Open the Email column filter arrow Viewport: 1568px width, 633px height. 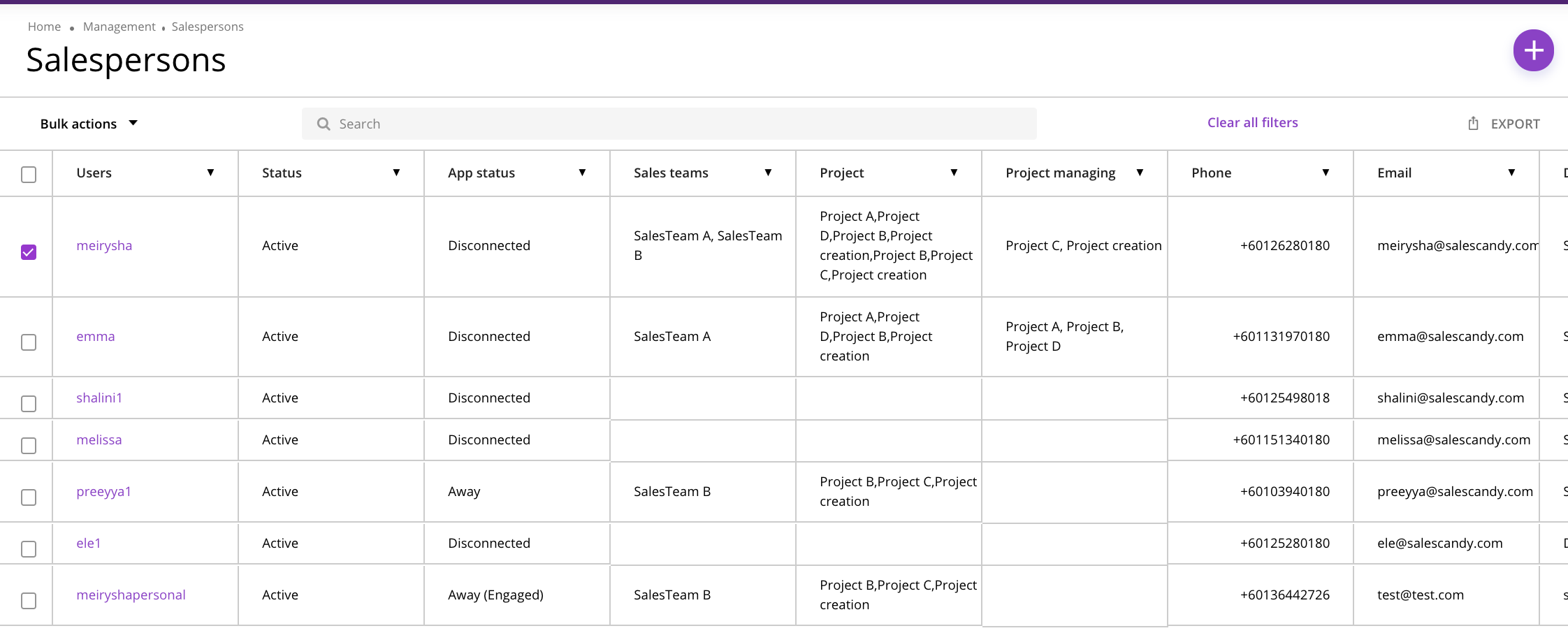point(1511,173)
